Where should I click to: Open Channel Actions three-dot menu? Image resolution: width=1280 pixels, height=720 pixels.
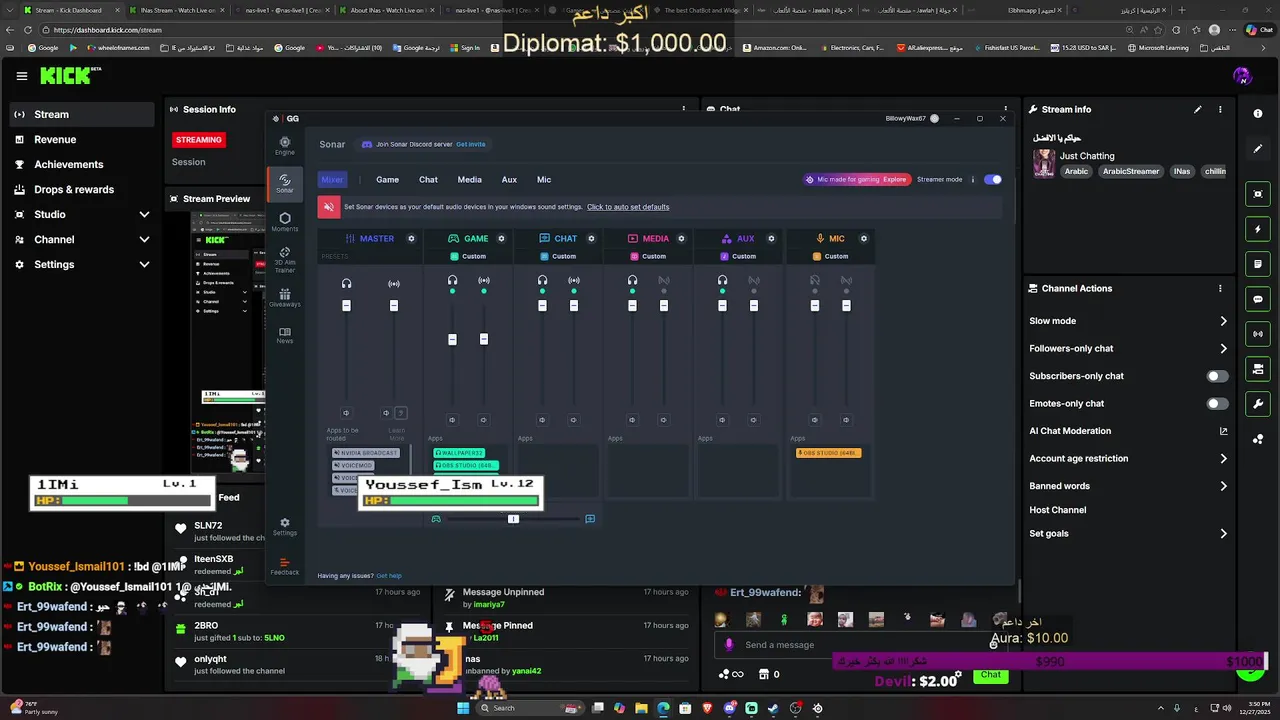pyautogui.click(x=1220, y=288)
